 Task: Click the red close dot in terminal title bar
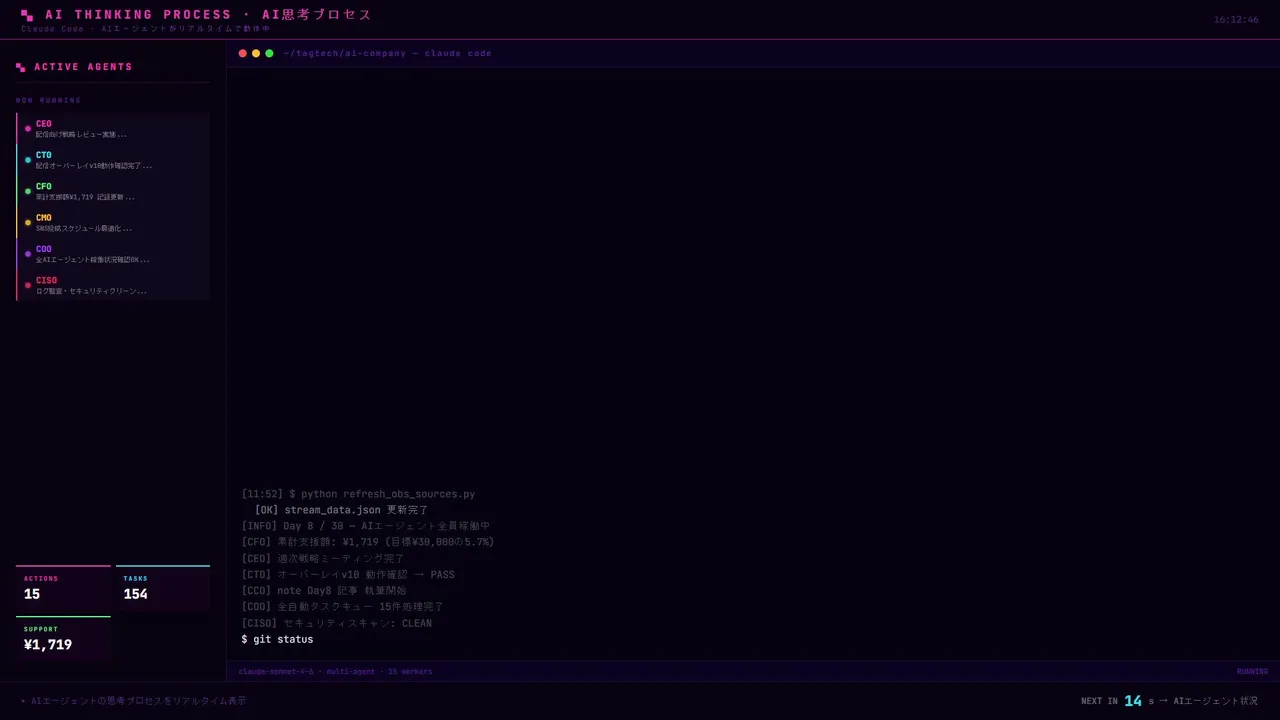pos(243,53)
